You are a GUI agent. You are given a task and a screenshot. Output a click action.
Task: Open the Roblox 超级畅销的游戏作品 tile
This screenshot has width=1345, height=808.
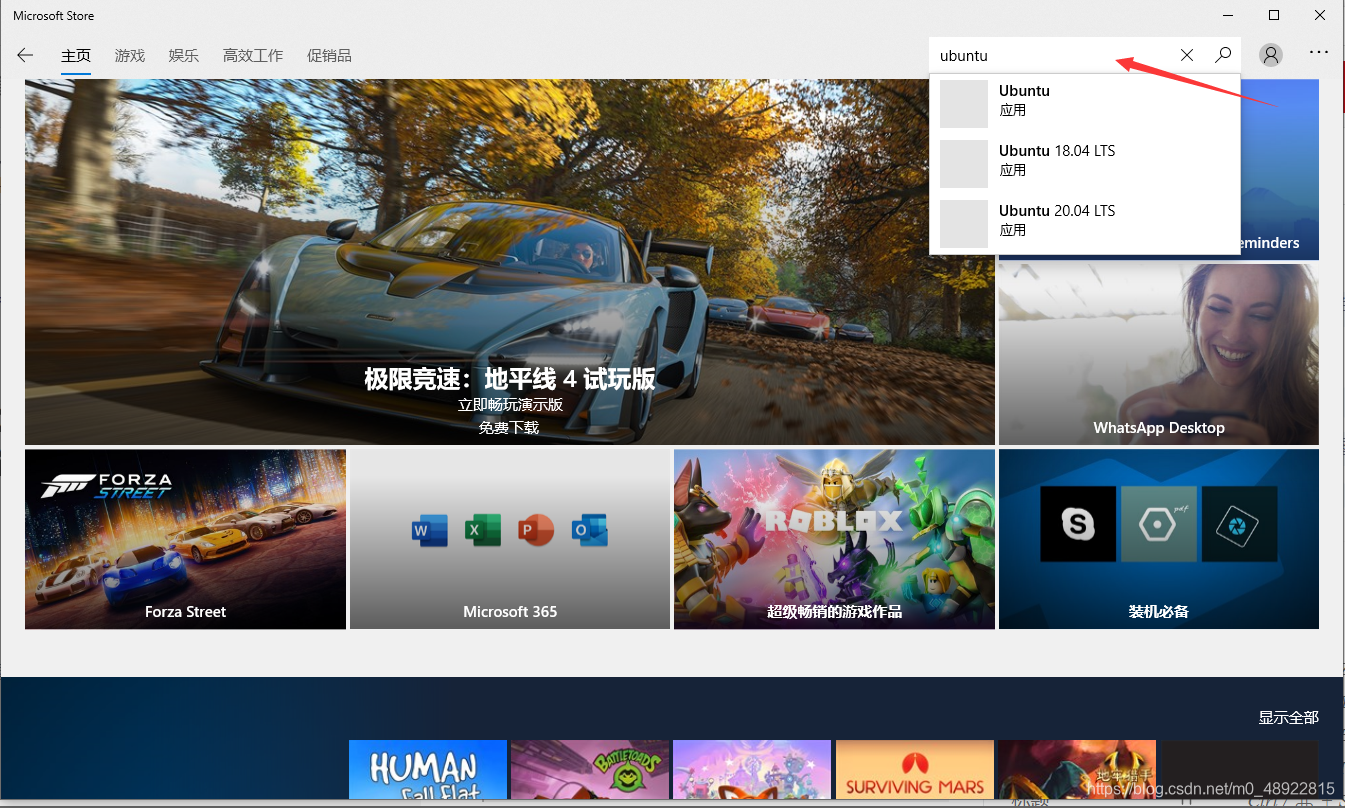(x=834, y=539)
